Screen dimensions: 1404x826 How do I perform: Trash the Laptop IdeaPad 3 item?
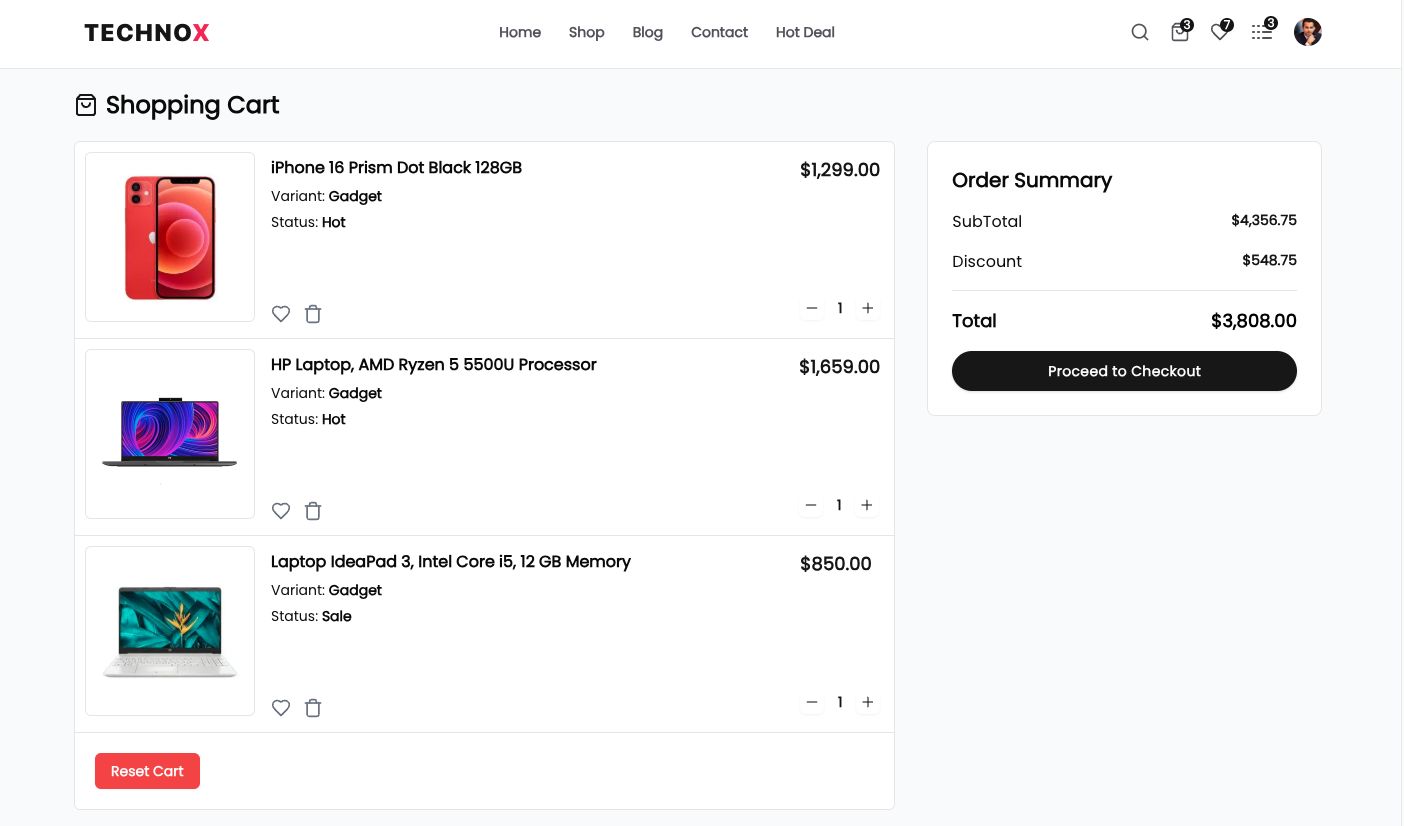click(x=313, y=708)
